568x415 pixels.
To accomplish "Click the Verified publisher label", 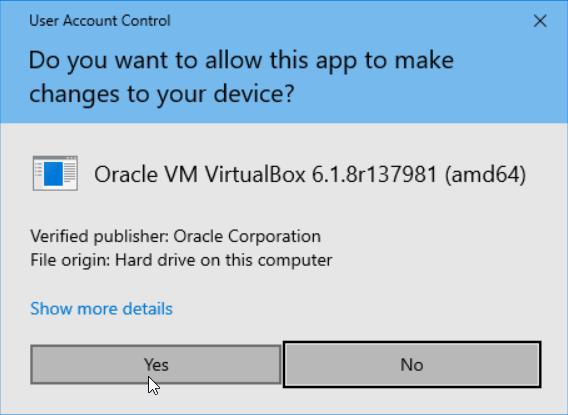I will click(100, 236).
